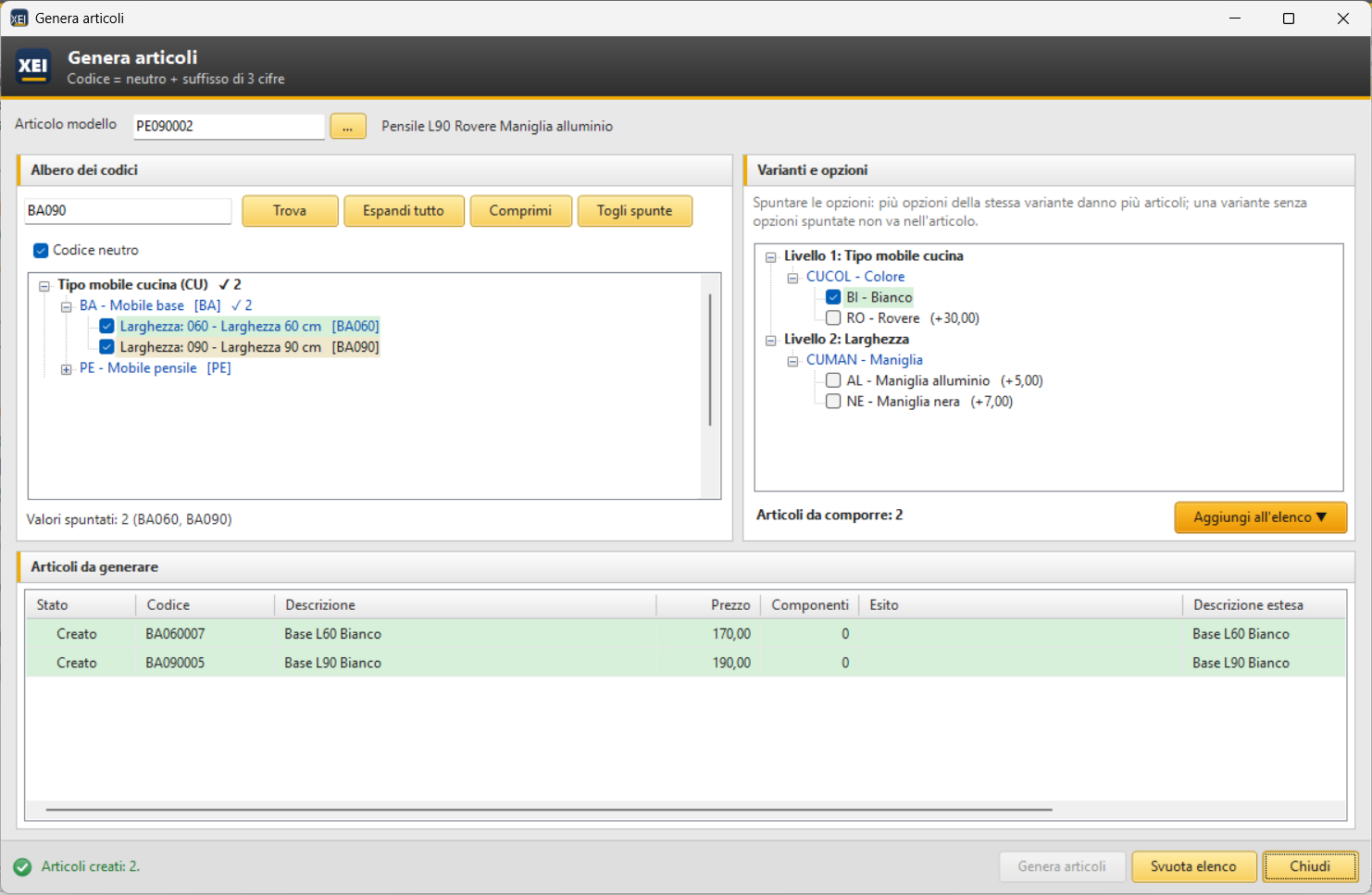Uncheck Larghezza 060 [BA060] checkbox

pos(107,326)
